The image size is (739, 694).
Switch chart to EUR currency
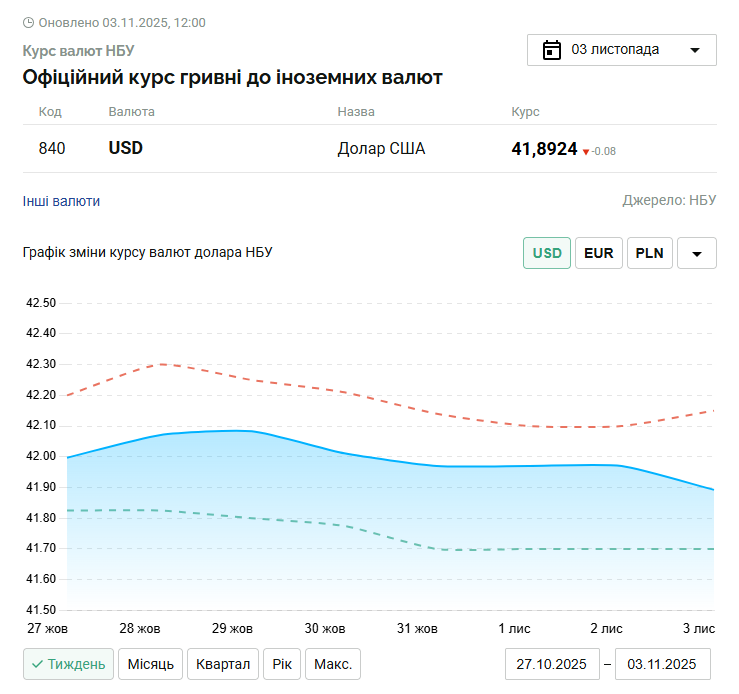(x=598, y=253)
